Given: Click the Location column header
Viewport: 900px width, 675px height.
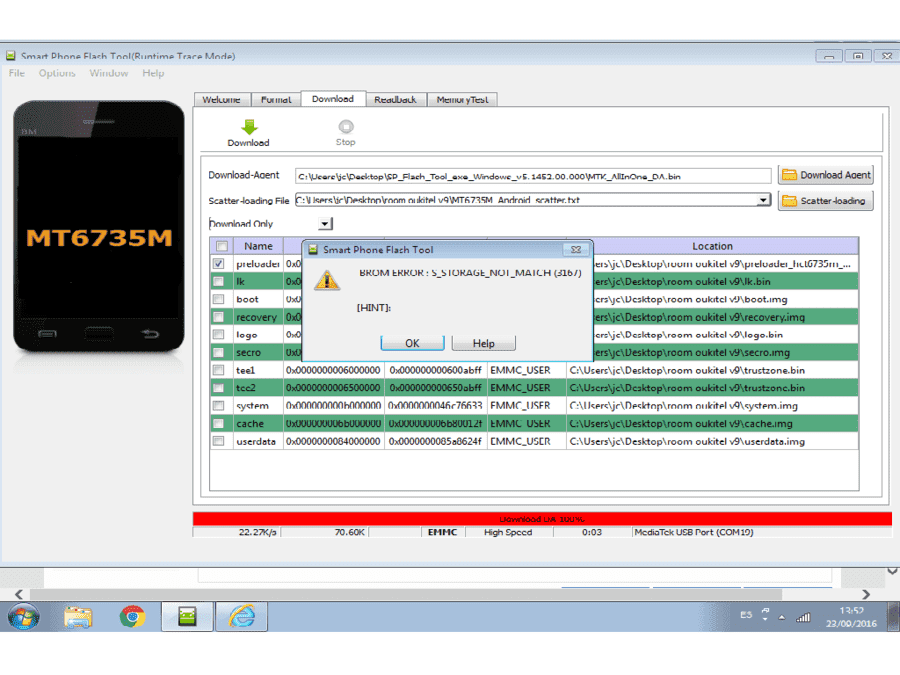Looking at the screenshot, I should click(712, 246).
